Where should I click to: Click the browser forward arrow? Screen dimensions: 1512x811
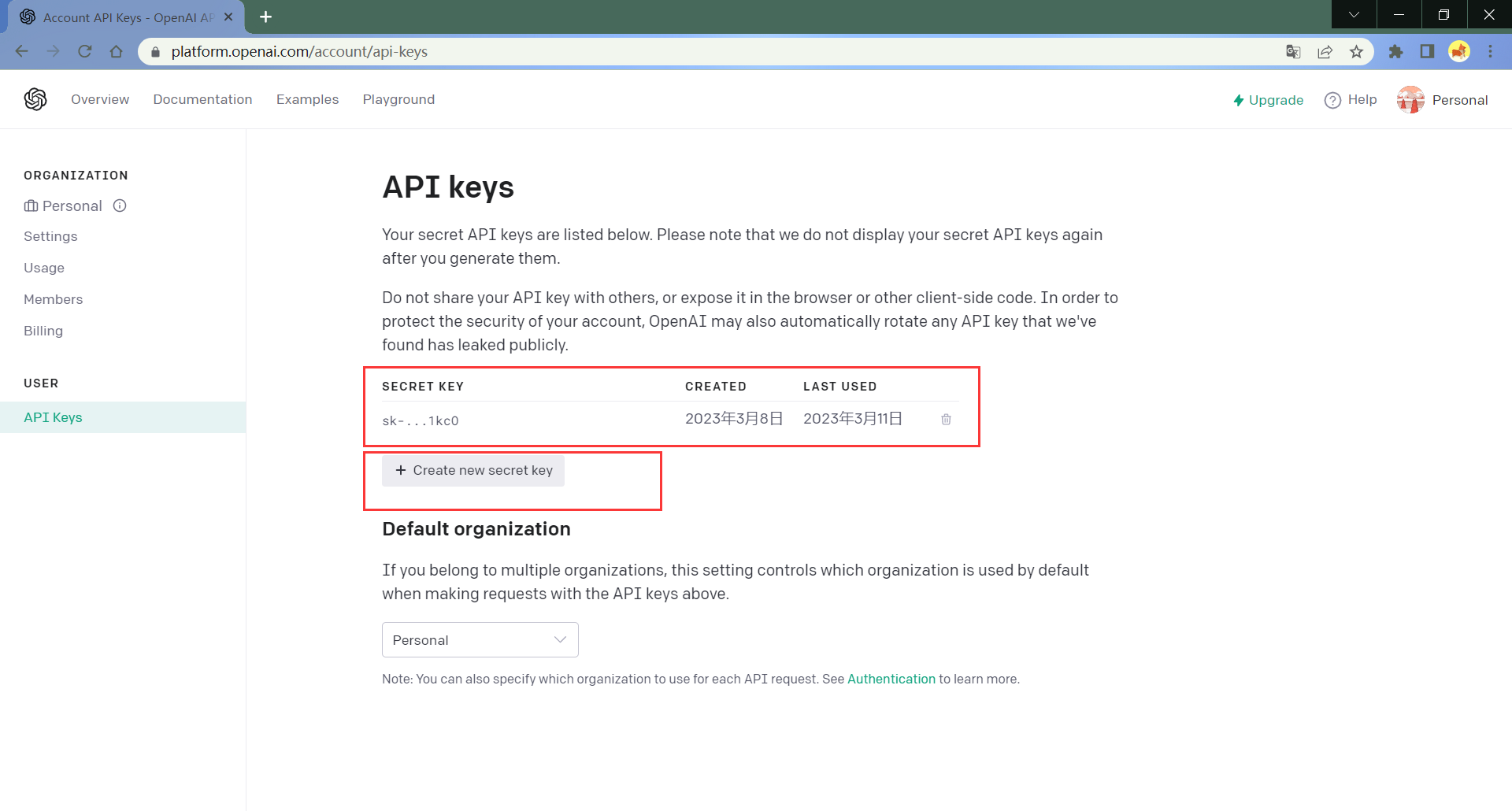(53, 51)
